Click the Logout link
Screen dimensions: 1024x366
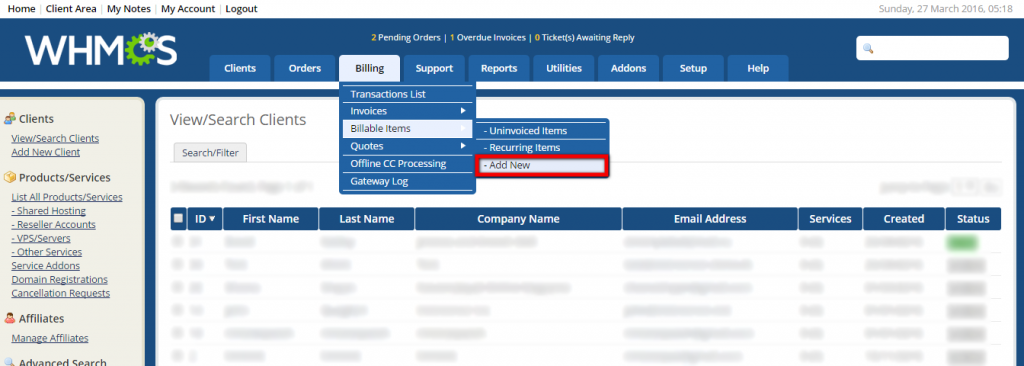click(x=242, y=8)
